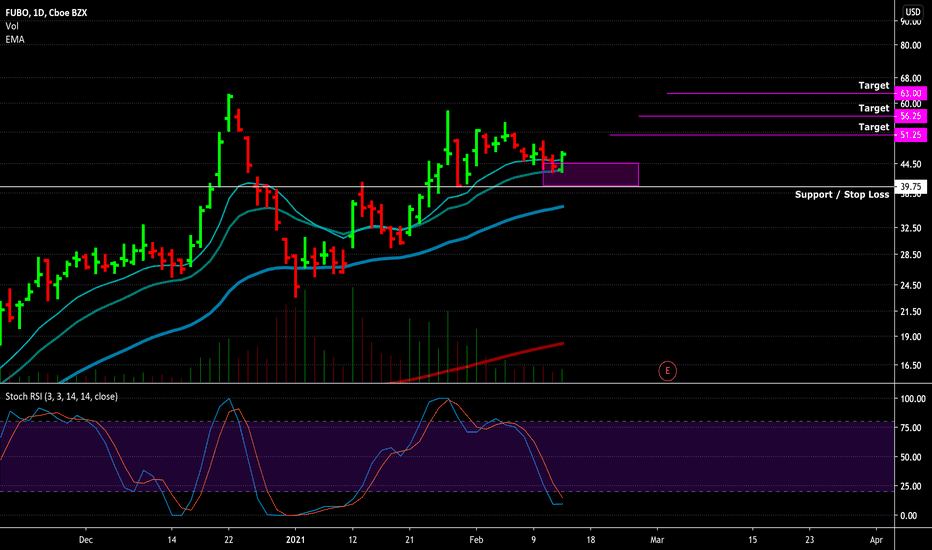Image resolution: width=932 pixels, height=550 pixels.
Task: Click the 25.00 Stoch RSI axis label
Action: pyautogui.click(x=911, y=486)
